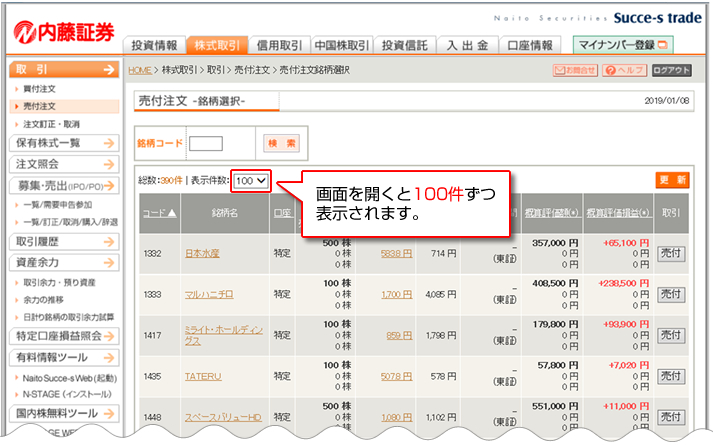Open the 投資情報 tab
The height and width of the screenshot is (445, 713).
pyautogui.click(x=155, y=45)
